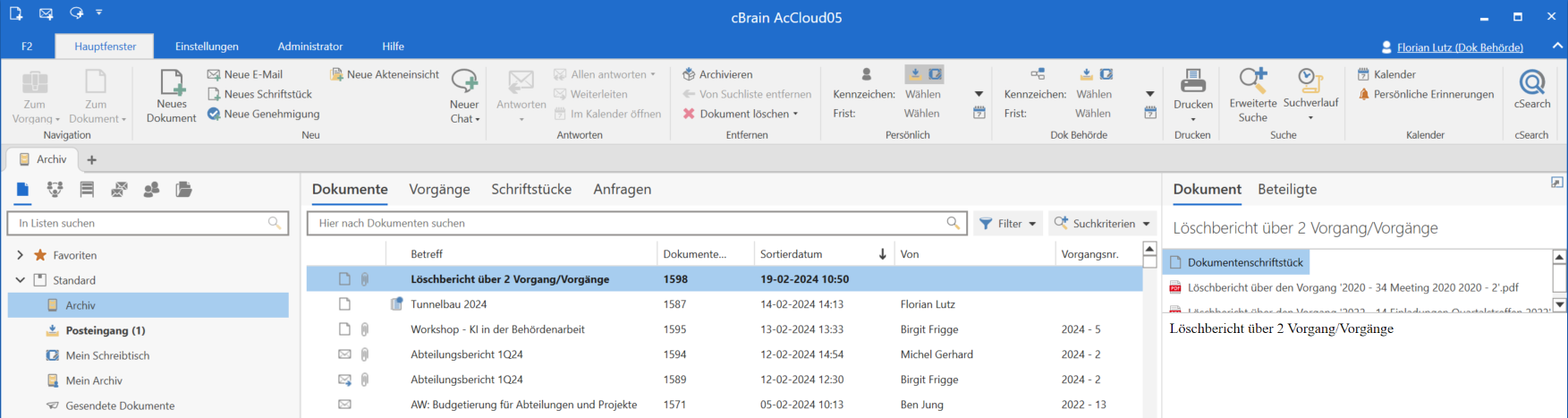
Task: Open the cSearch tool
Action: pos(1531,83)
